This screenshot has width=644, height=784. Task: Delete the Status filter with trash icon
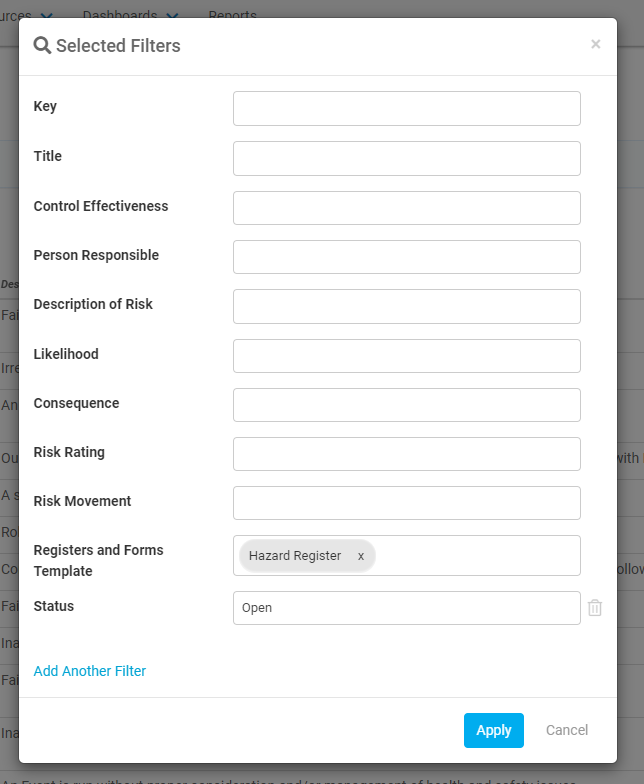594,608
